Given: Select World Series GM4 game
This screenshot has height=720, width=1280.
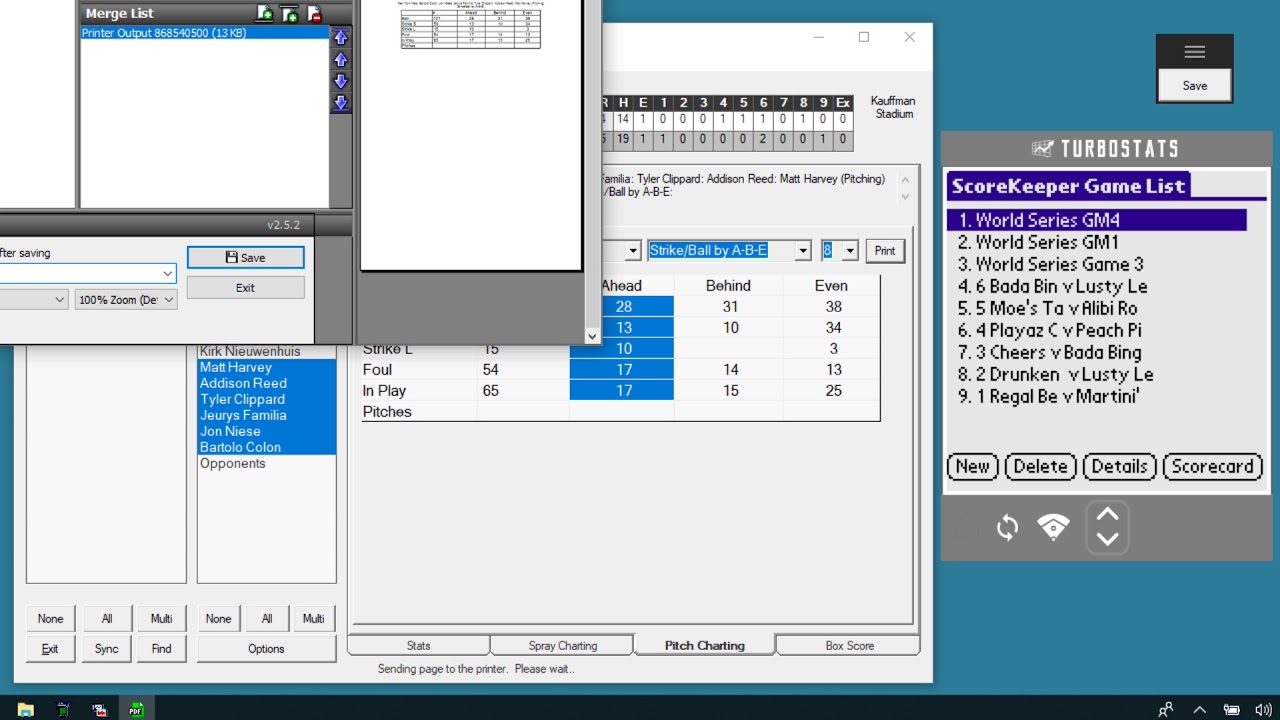Looking at the screenshot, I should 1097,220.
